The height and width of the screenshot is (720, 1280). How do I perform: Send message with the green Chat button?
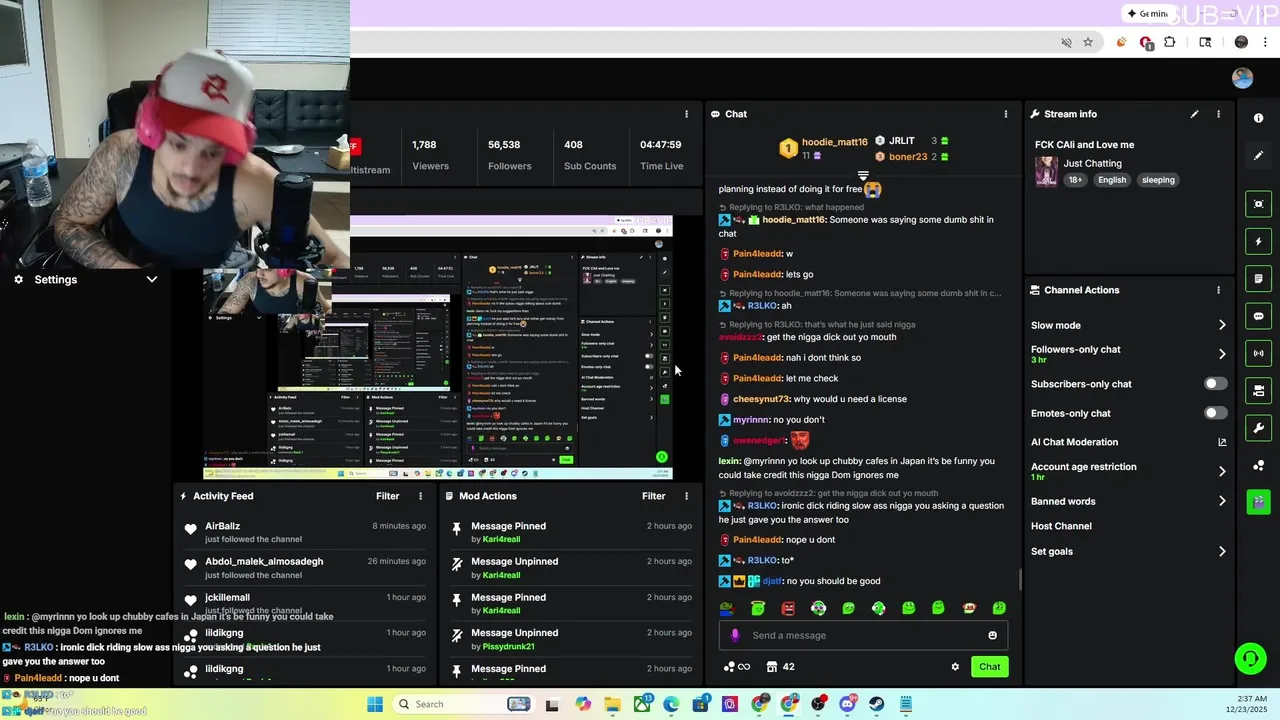[989, 667]
